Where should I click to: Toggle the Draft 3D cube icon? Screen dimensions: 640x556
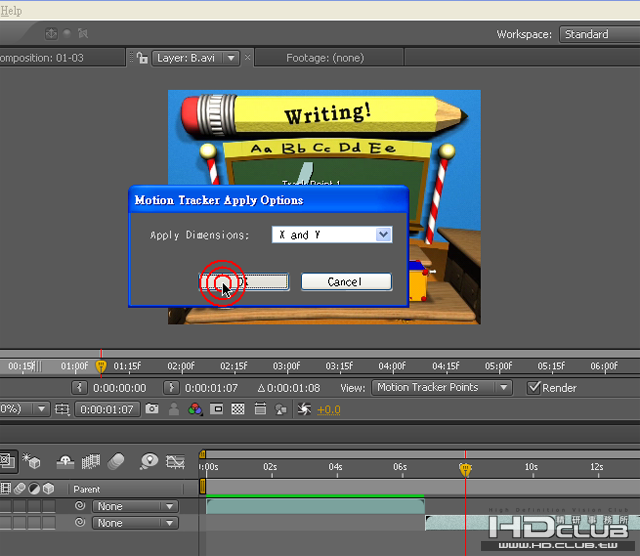pos(31,461)
